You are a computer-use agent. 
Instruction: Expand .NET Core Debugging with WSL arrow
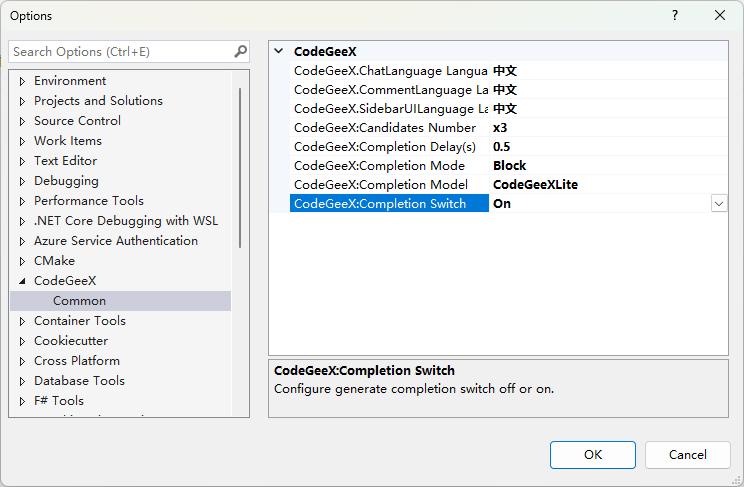pos(22,221)
